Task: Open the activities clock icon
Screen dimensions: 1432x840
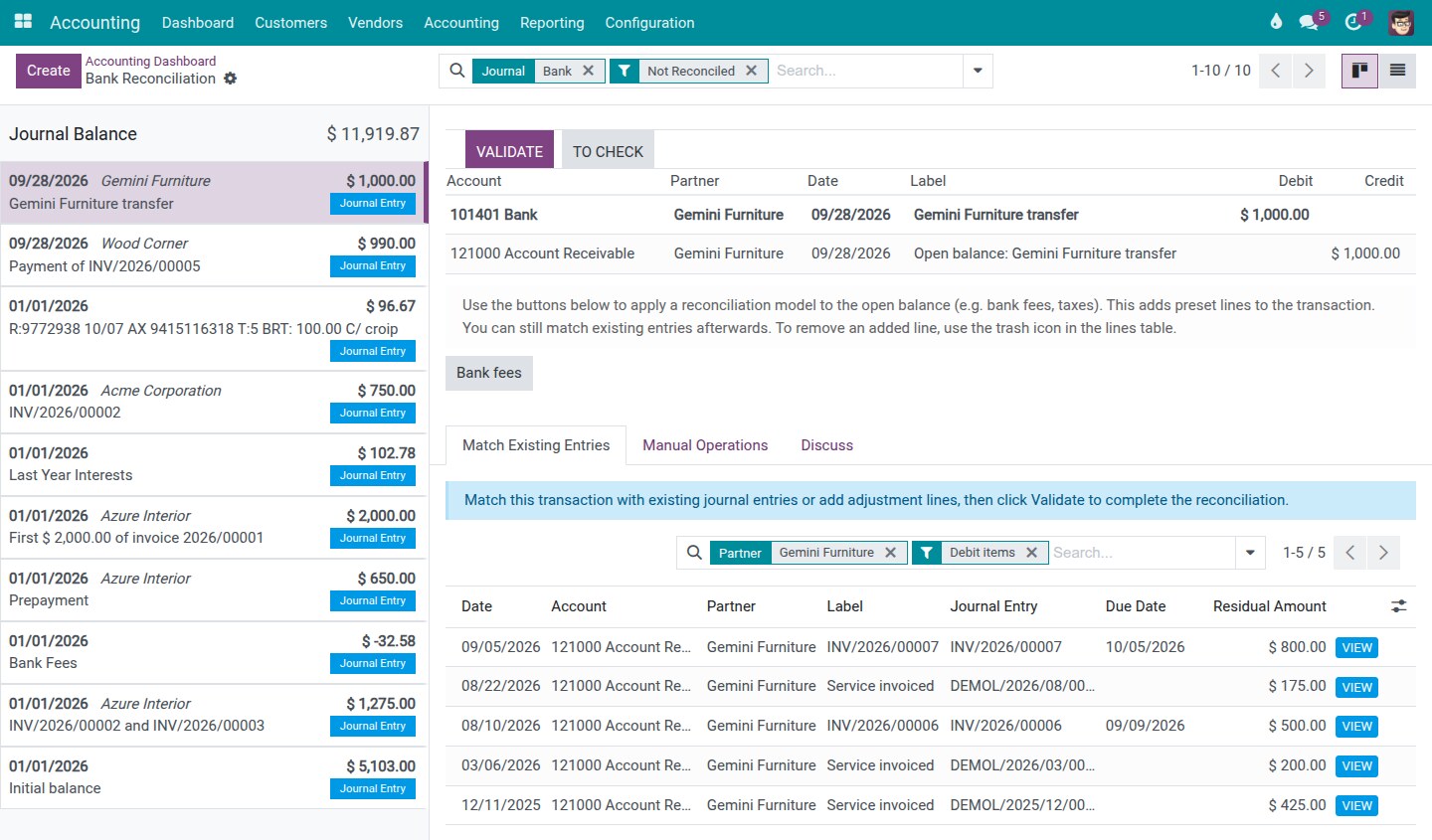Action: (x=1353, y=22)
